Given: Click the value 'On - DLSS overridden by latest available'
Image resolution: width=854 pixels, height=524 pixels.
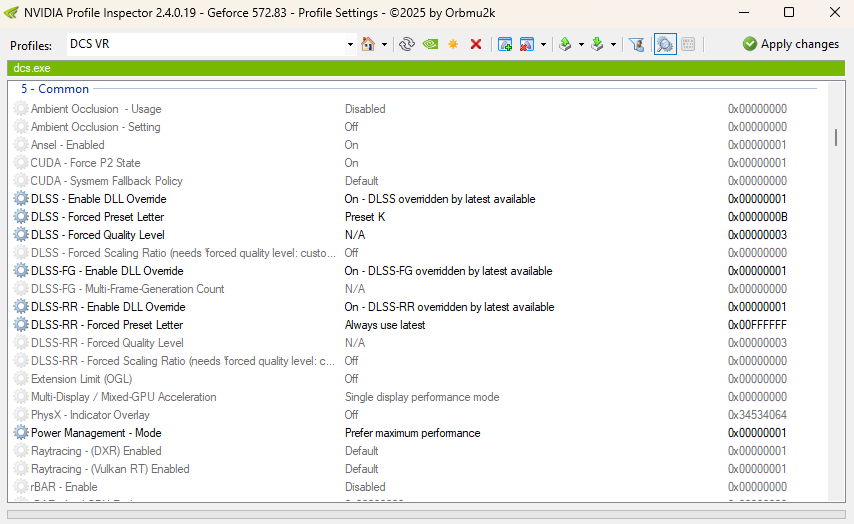Looking at the screenshot, I should [440, 199].
